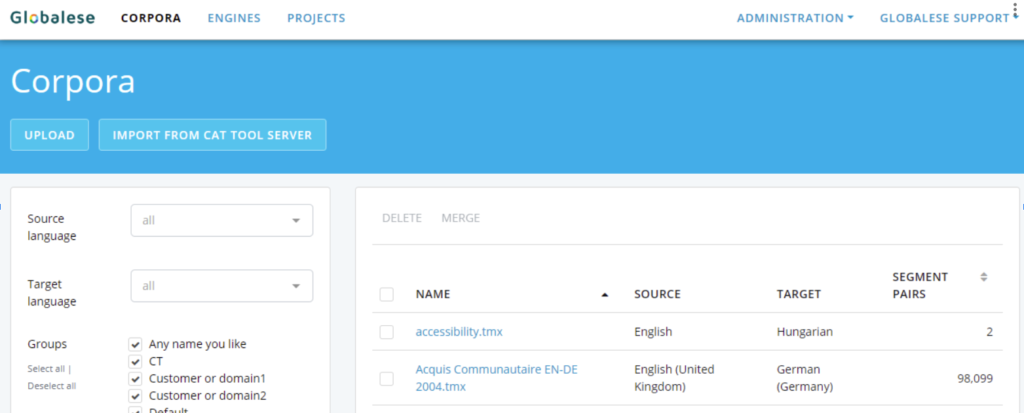Sort by Segment Pairs arrows
The height and width of the screenshot is (413, 1024).
tap(984, 277)
